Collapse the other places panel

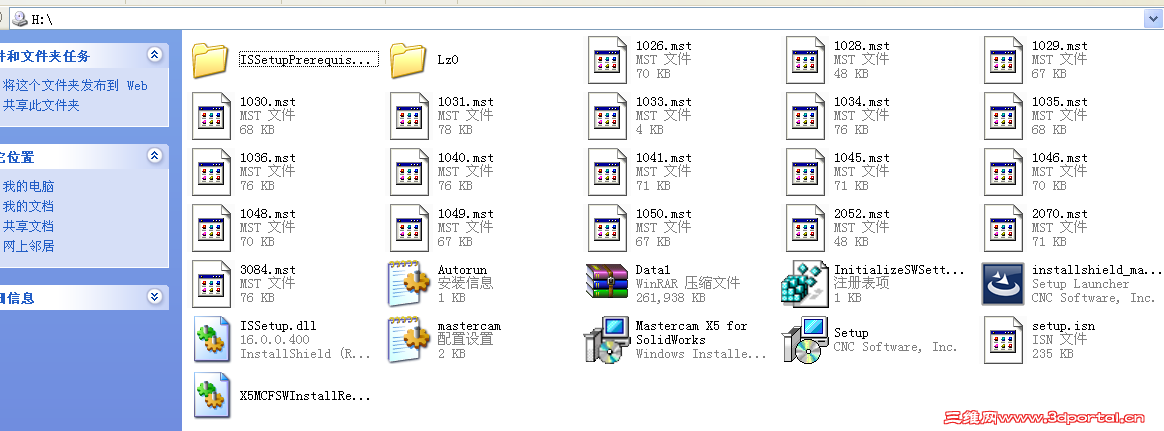tap(154, 156)
